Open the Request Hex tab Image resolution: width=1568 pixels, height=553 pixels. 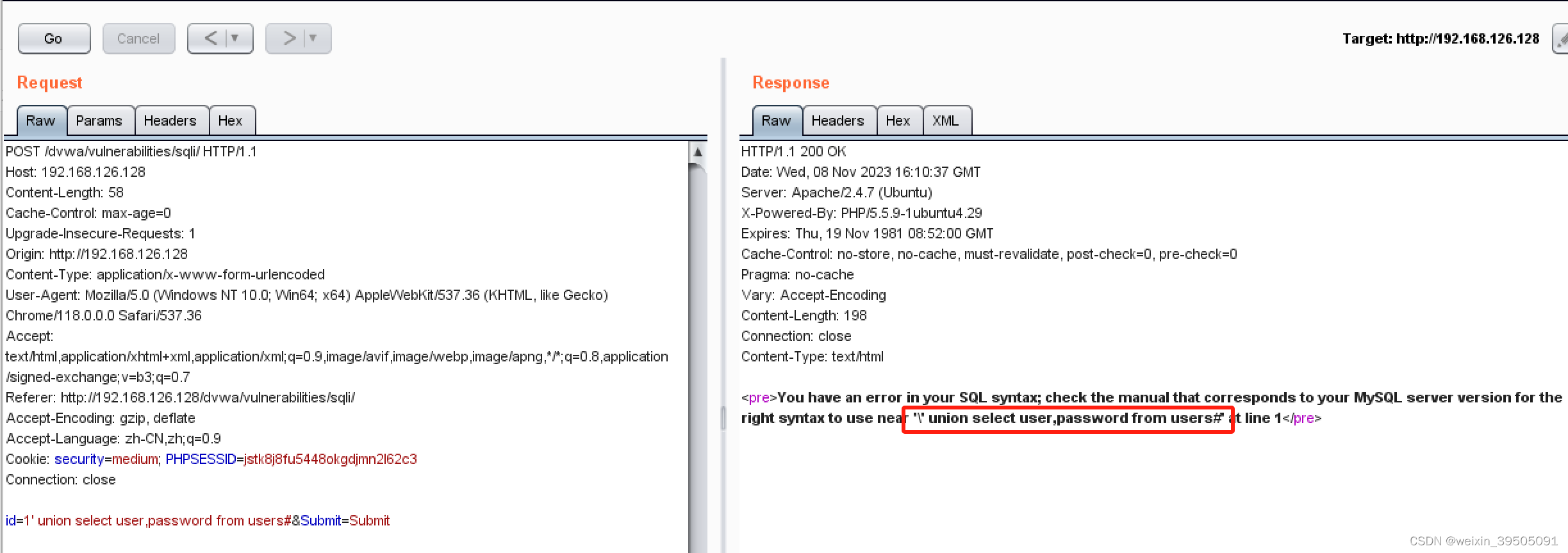click(x=231, y=120)
